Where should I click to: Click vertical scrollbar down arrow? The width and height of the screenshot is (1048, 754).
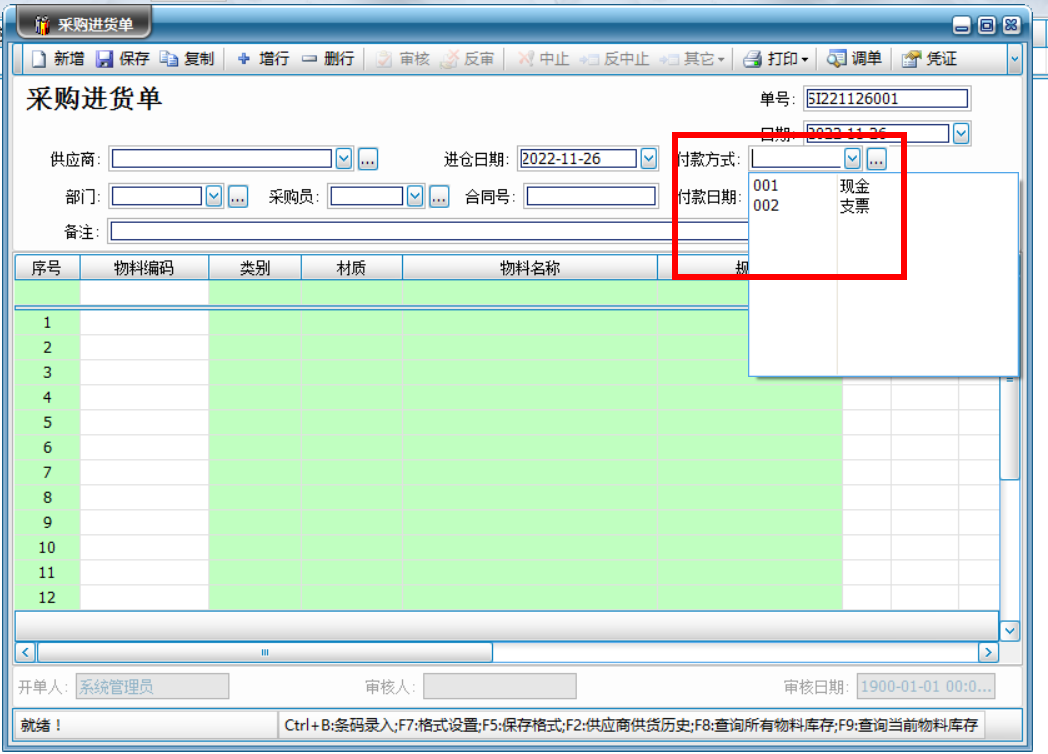(x=1010, y=630)
